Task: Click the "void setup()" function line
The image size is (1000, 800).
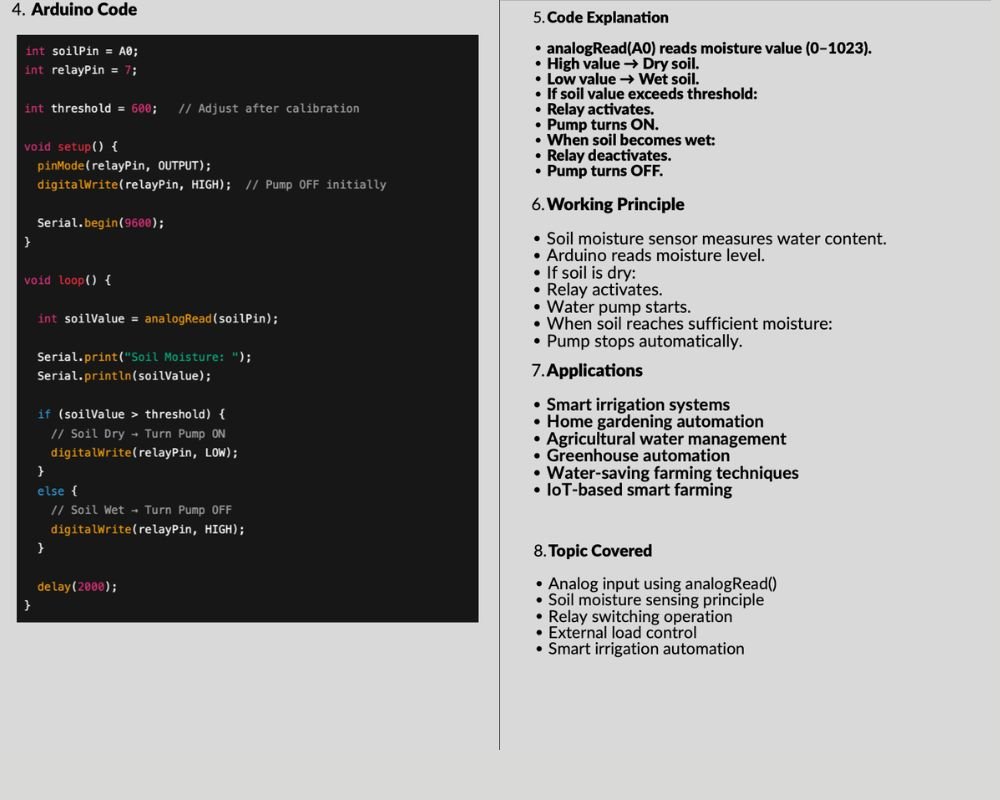Action: pos(70,146)
